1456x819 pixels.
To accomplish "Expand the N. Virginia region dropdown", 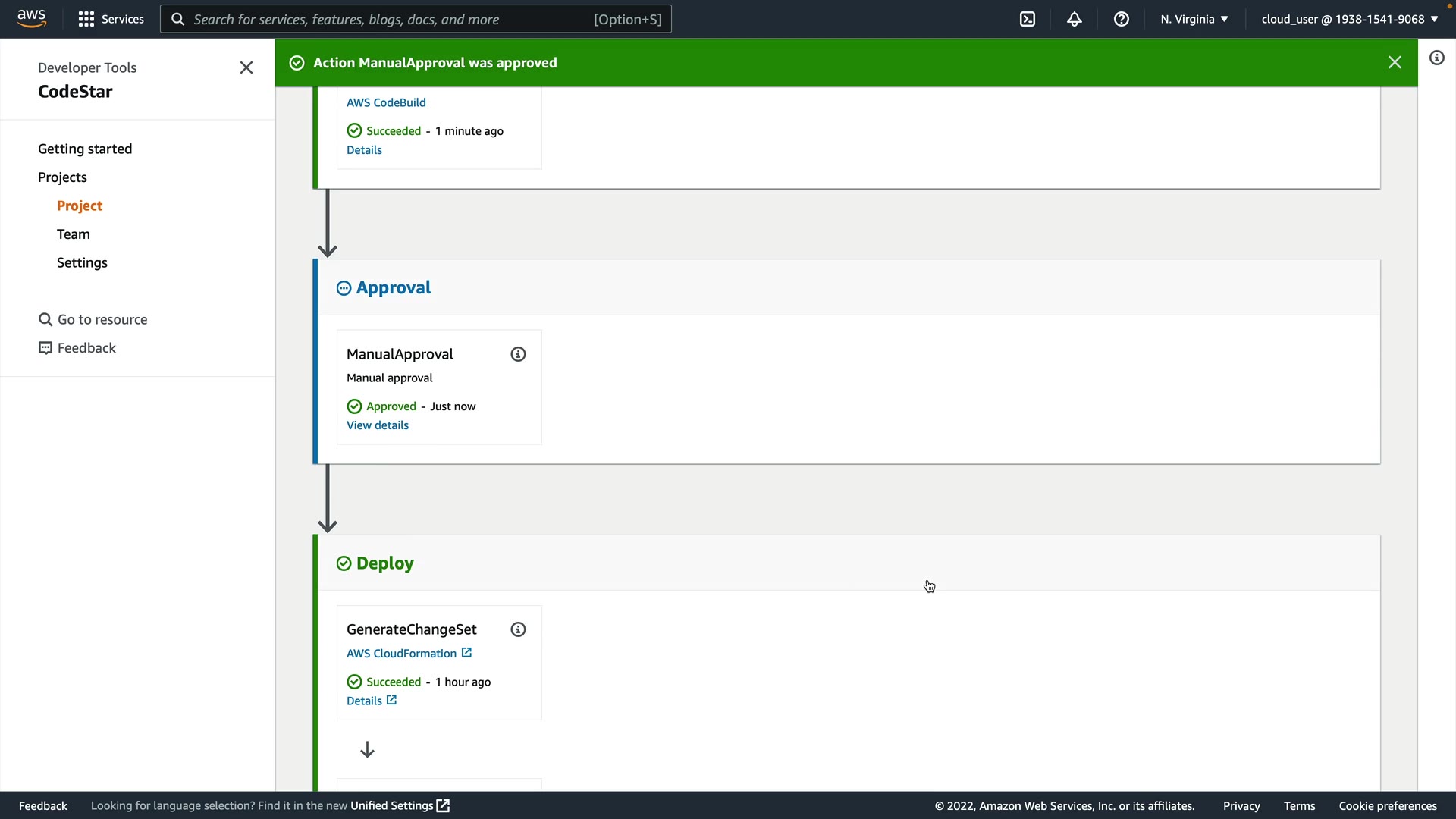I will (1194, 19).
